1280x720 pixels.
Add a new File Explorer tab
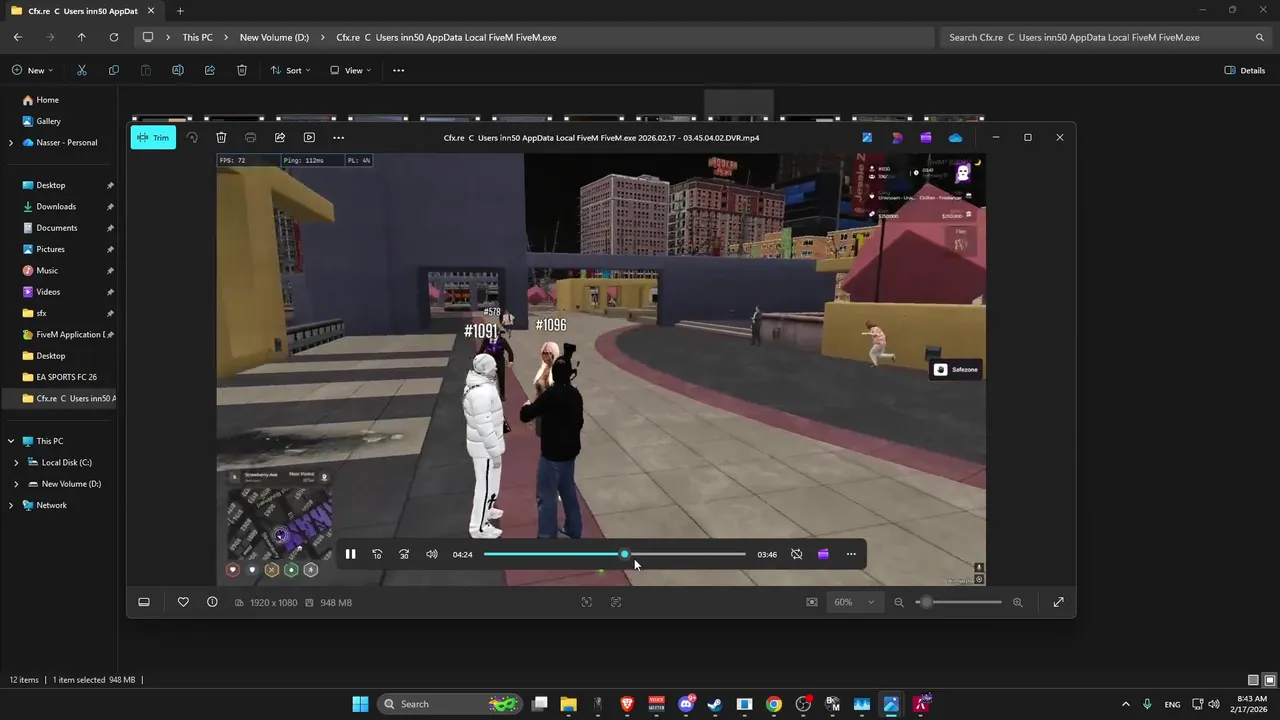point(180,11)
